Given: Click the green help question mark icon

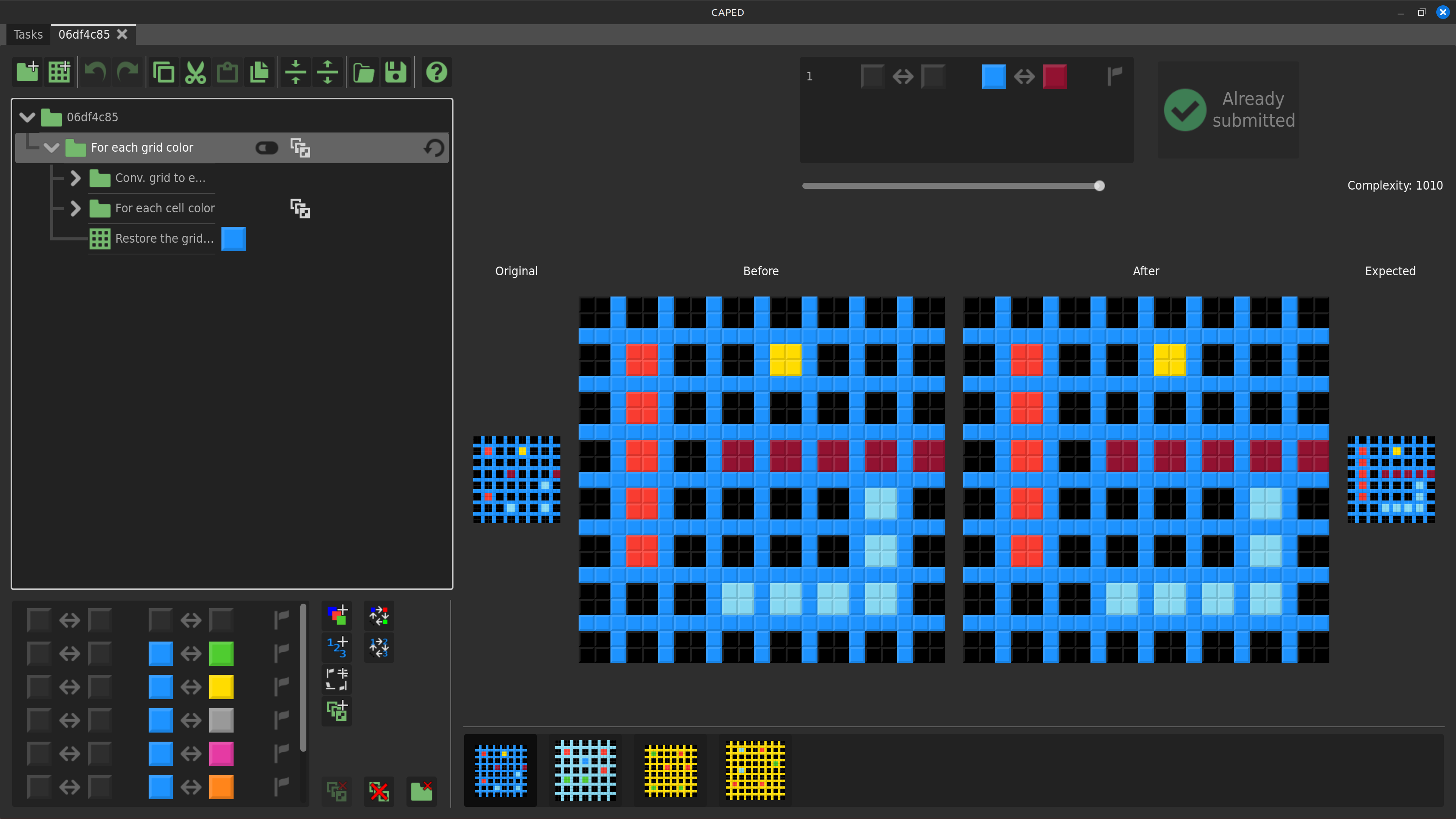Looking at the screenshot, I should coord(436,72).
